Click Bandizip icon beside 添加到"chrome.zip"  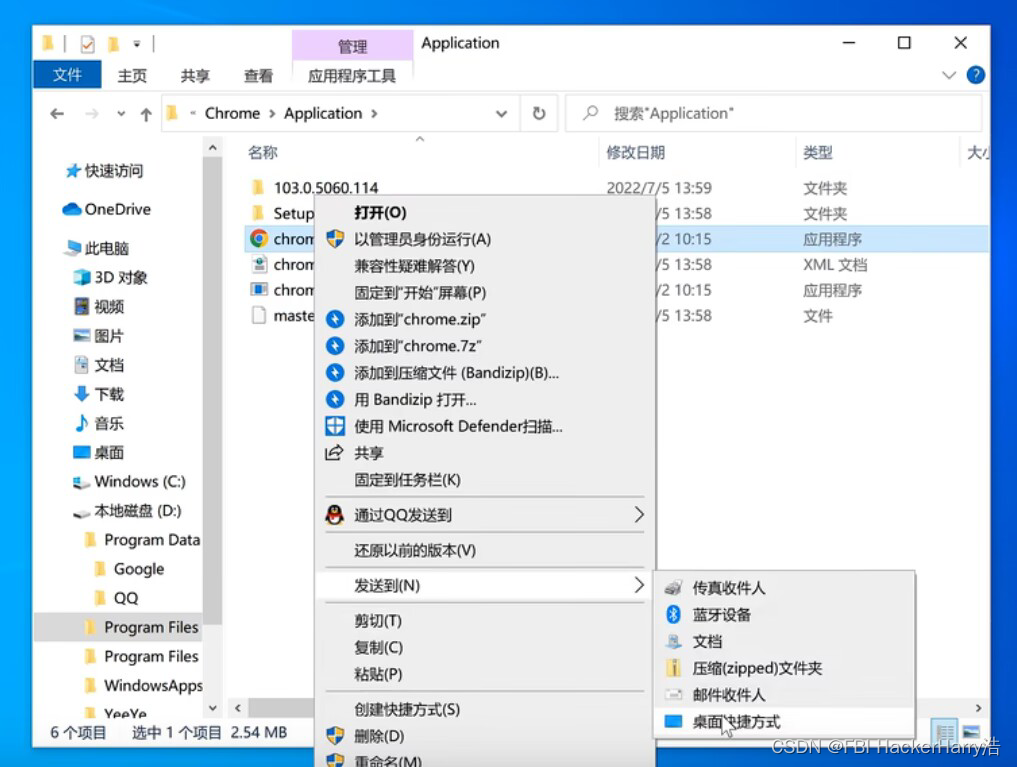click(x=335, y=319)
